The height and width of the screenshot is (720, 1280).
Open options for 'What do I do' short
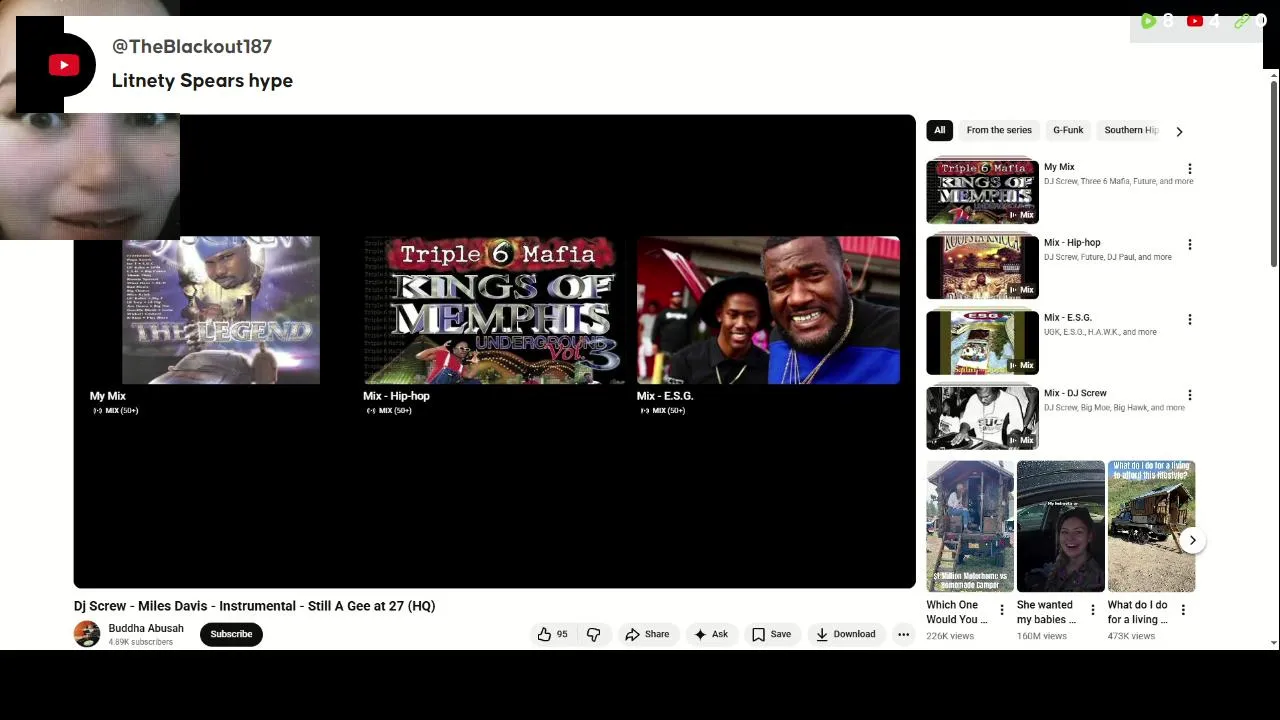[1183, 610]
